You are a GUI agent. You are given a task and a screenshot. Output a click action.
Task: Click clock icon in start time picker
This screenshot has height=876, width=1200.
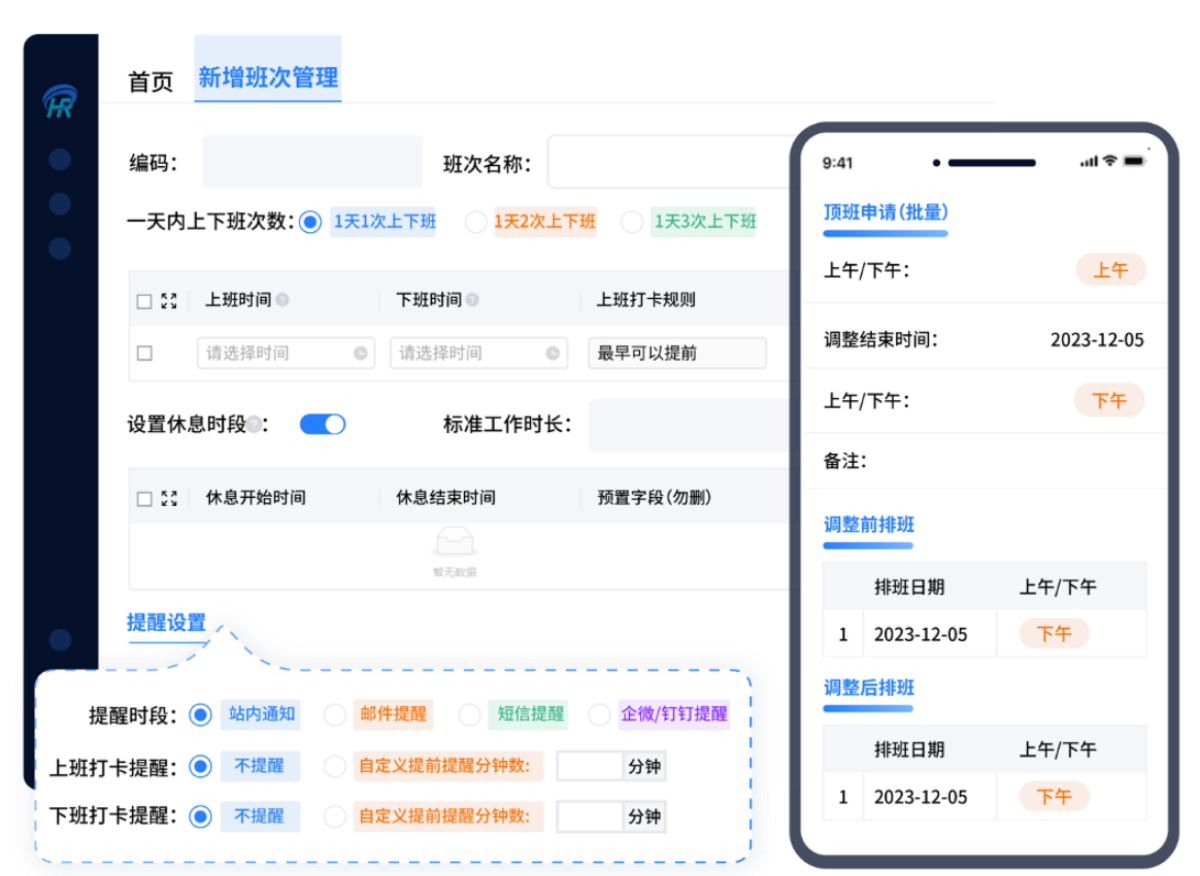(x=360, y=353)
